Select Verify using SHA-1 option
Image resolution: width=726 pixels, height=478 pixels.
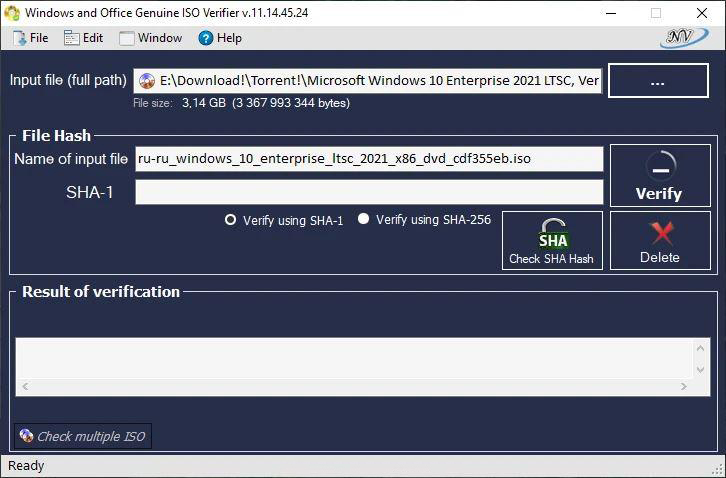coord(284,220)
